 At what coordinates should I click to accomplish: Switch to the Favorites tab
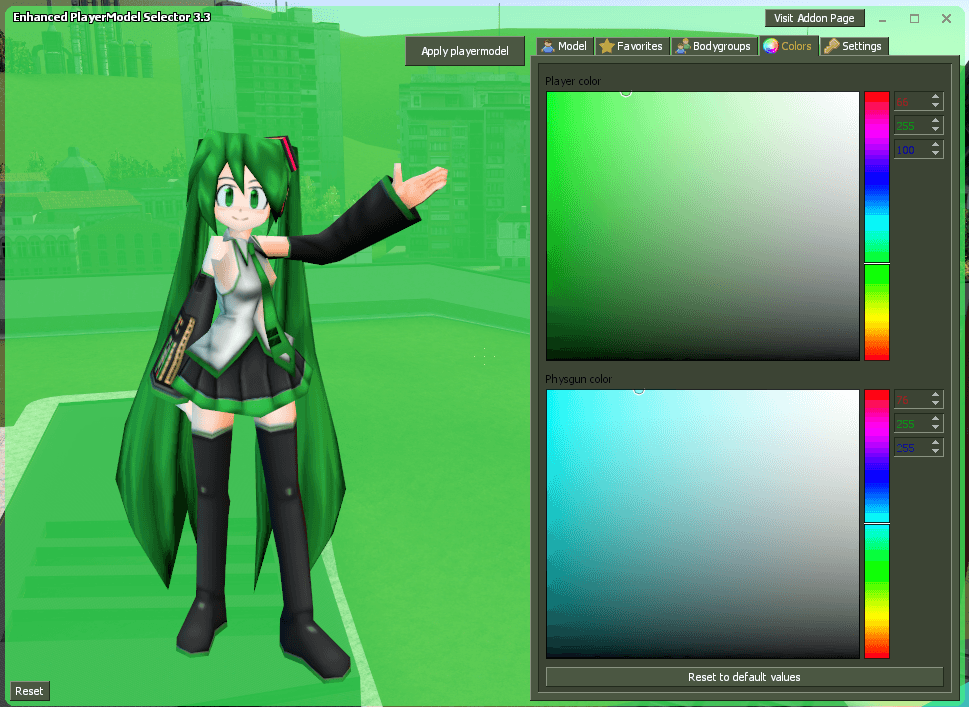[x=632, y=46]
